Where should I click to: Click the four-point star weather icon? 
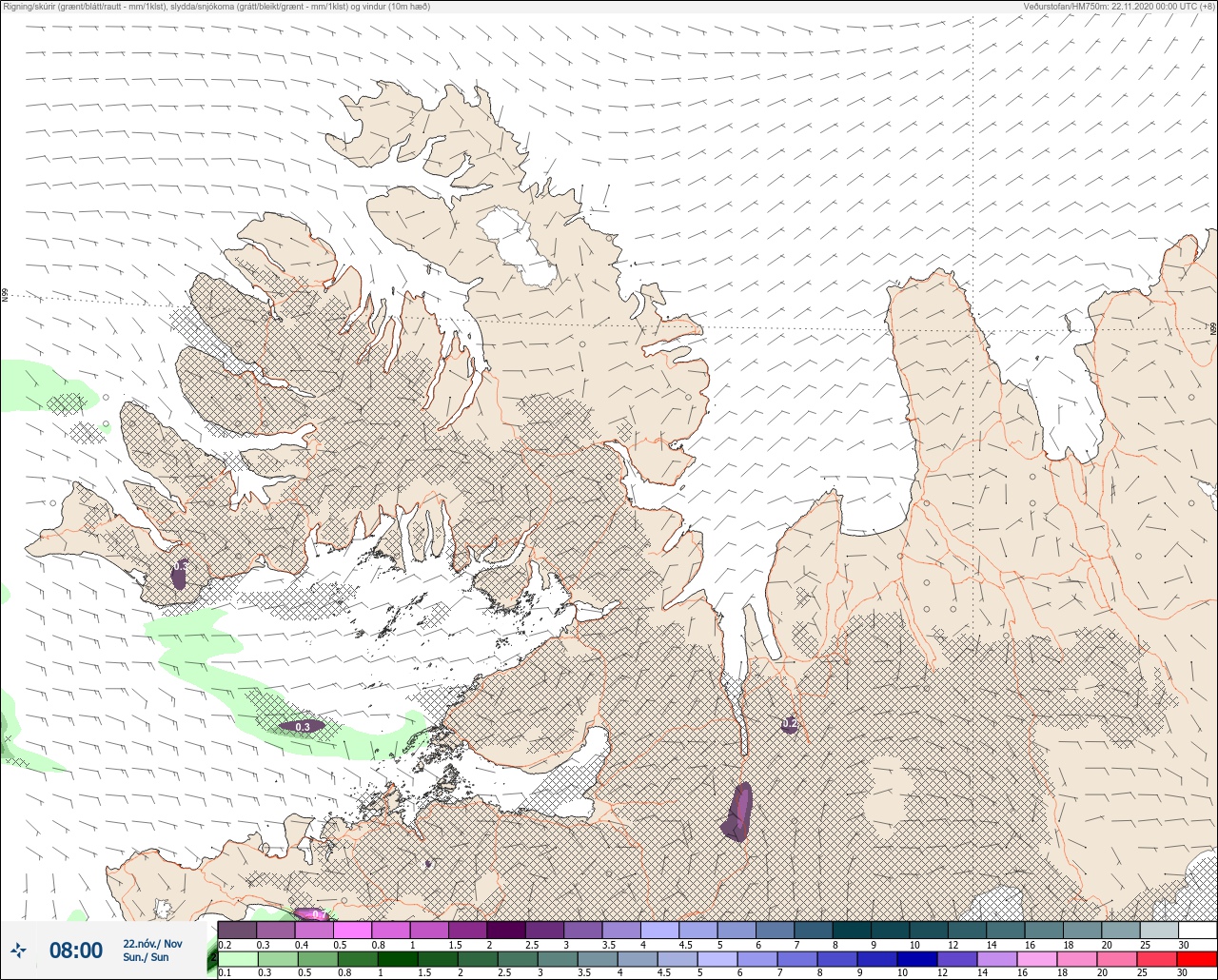(18, 950)
